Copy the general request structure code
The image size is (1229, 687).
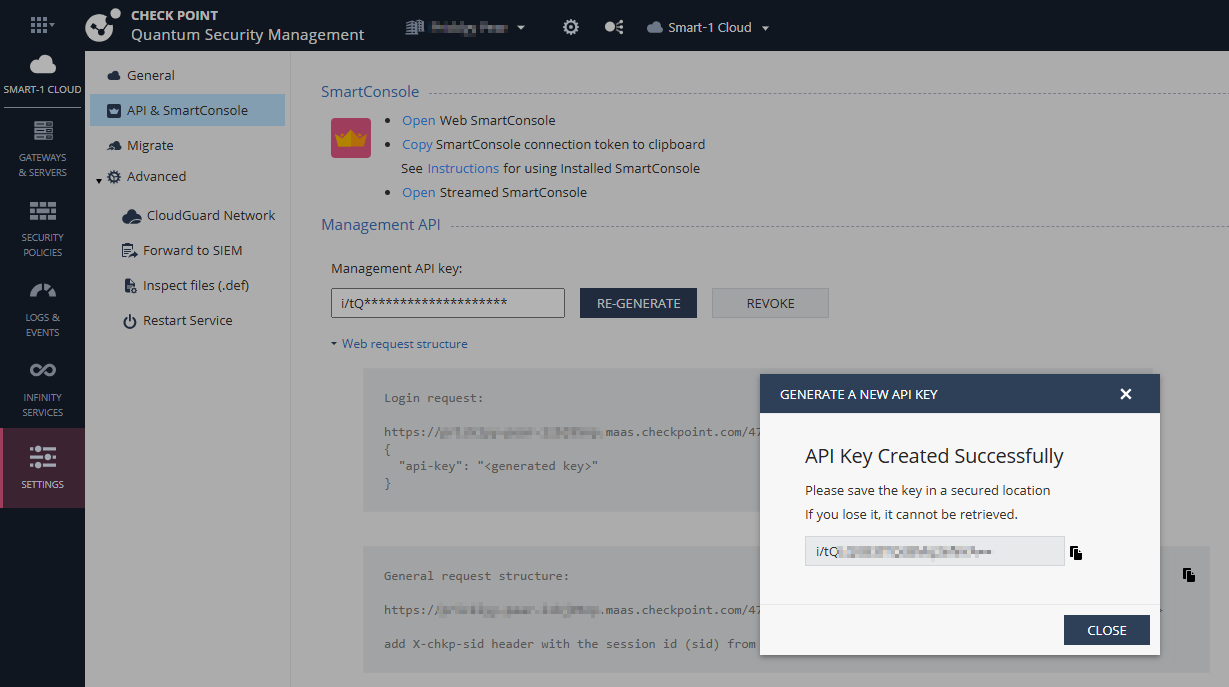click(x=1188, y=575)
